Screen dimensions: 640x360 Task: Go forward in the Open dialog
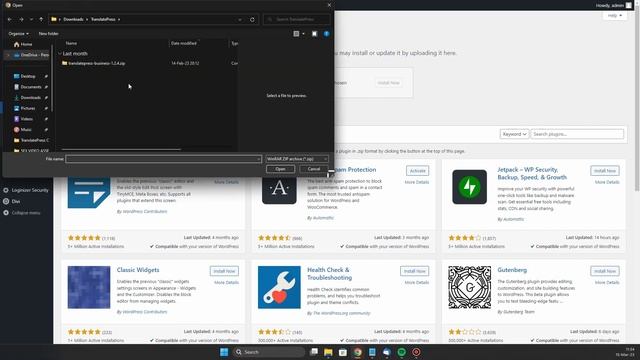pos(21,19)
